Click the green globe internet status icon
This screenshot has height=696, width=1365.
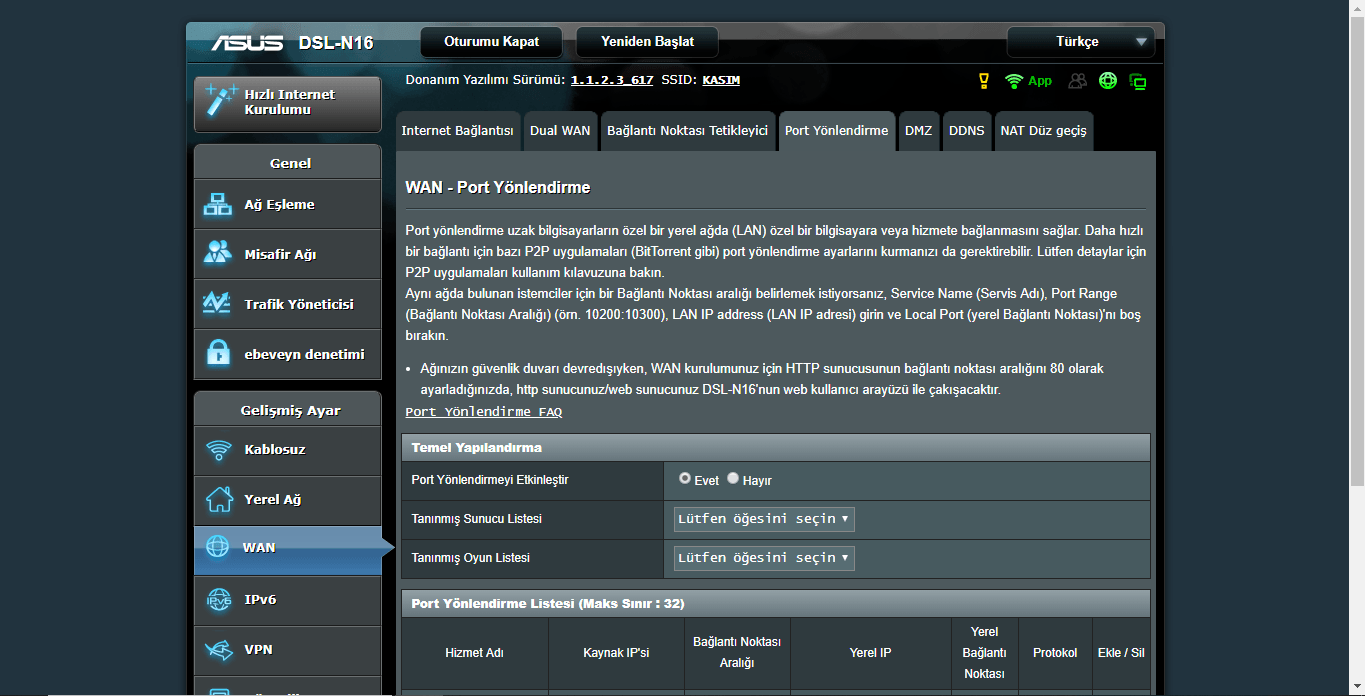pyautogui.click(x=1107, y=81)
